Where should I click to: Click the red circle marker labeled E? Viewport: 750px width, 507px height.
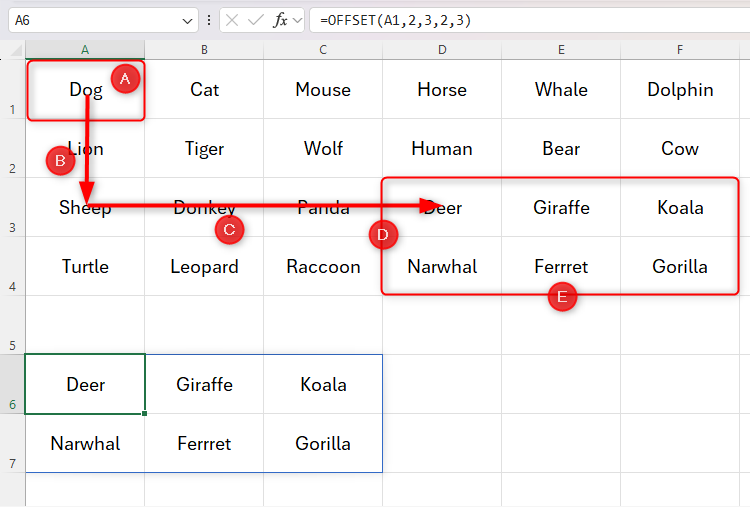tap(562, 296)
